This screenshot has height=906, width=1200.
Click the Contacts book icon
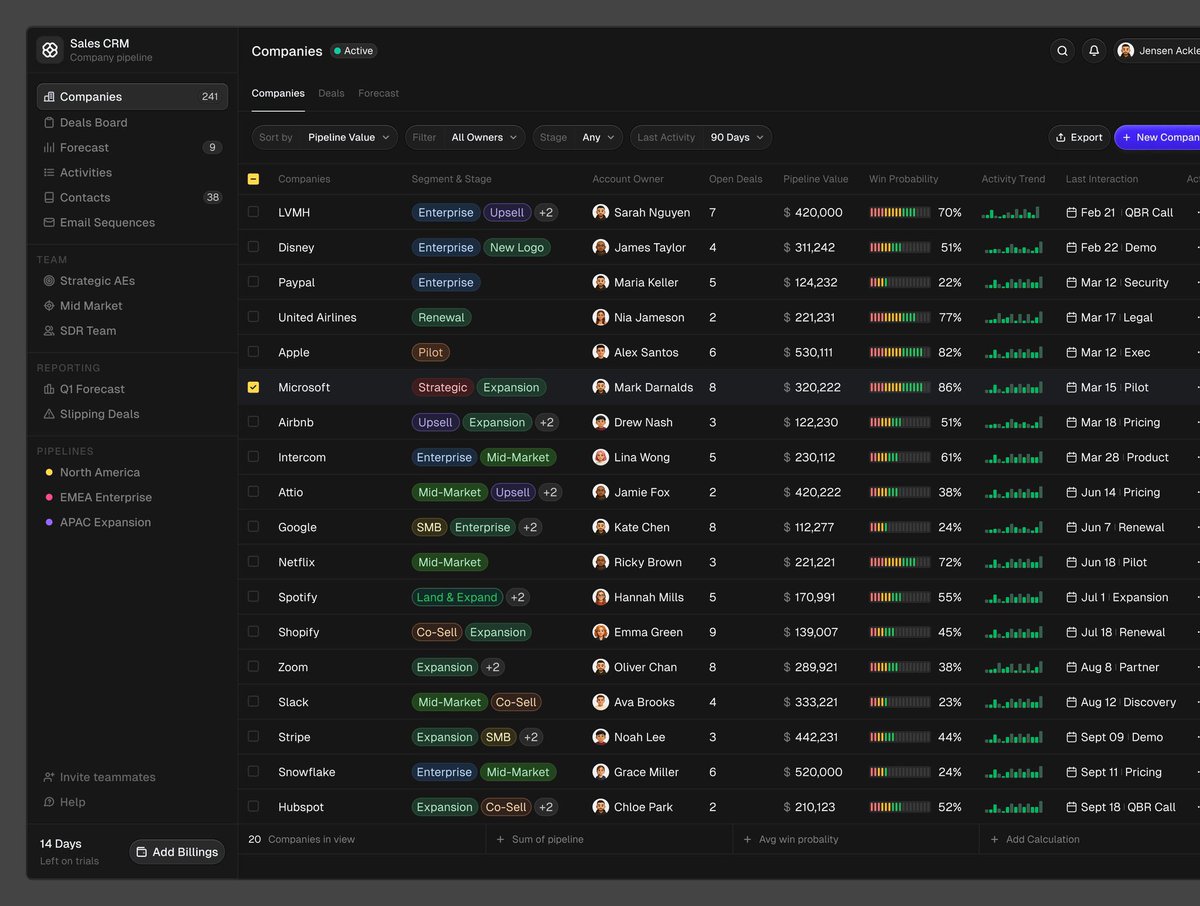click(49, 197)
